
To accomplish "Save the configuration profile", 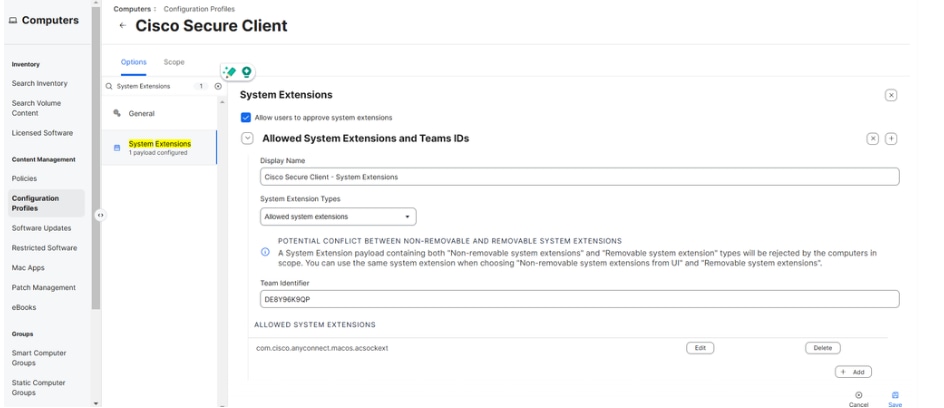I will tap(894, 394).
